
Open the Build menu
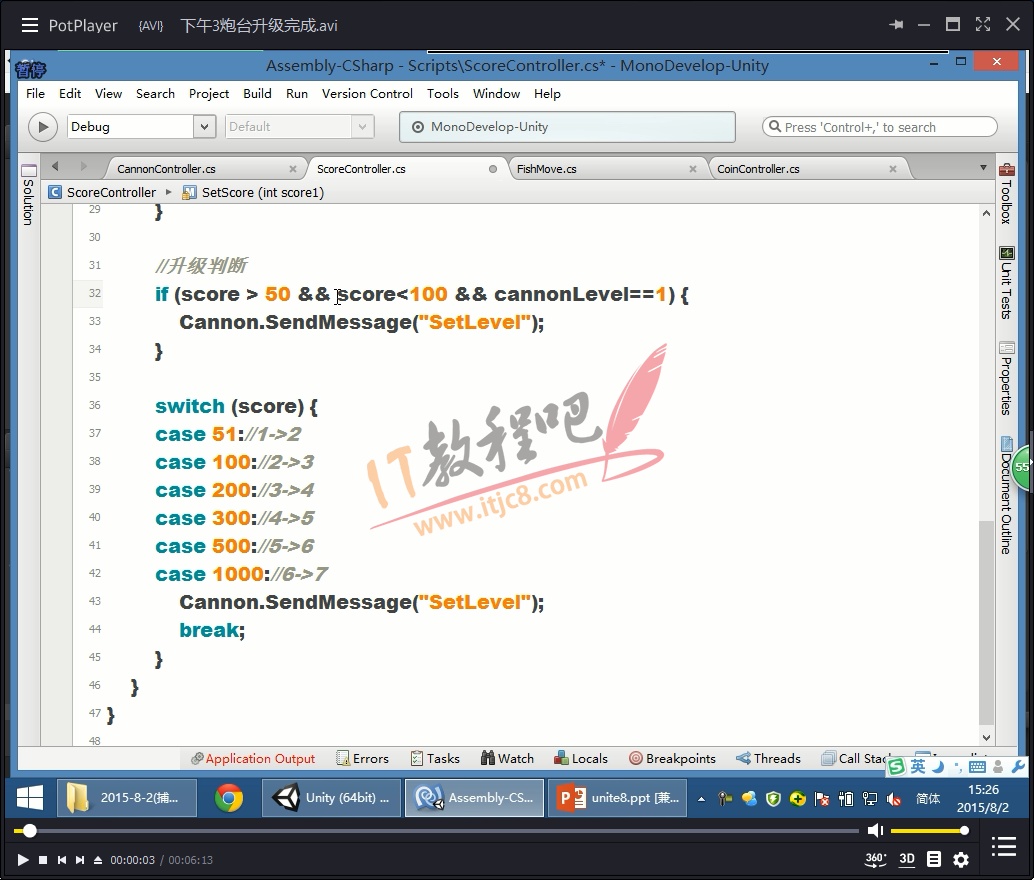pos(257,94)
